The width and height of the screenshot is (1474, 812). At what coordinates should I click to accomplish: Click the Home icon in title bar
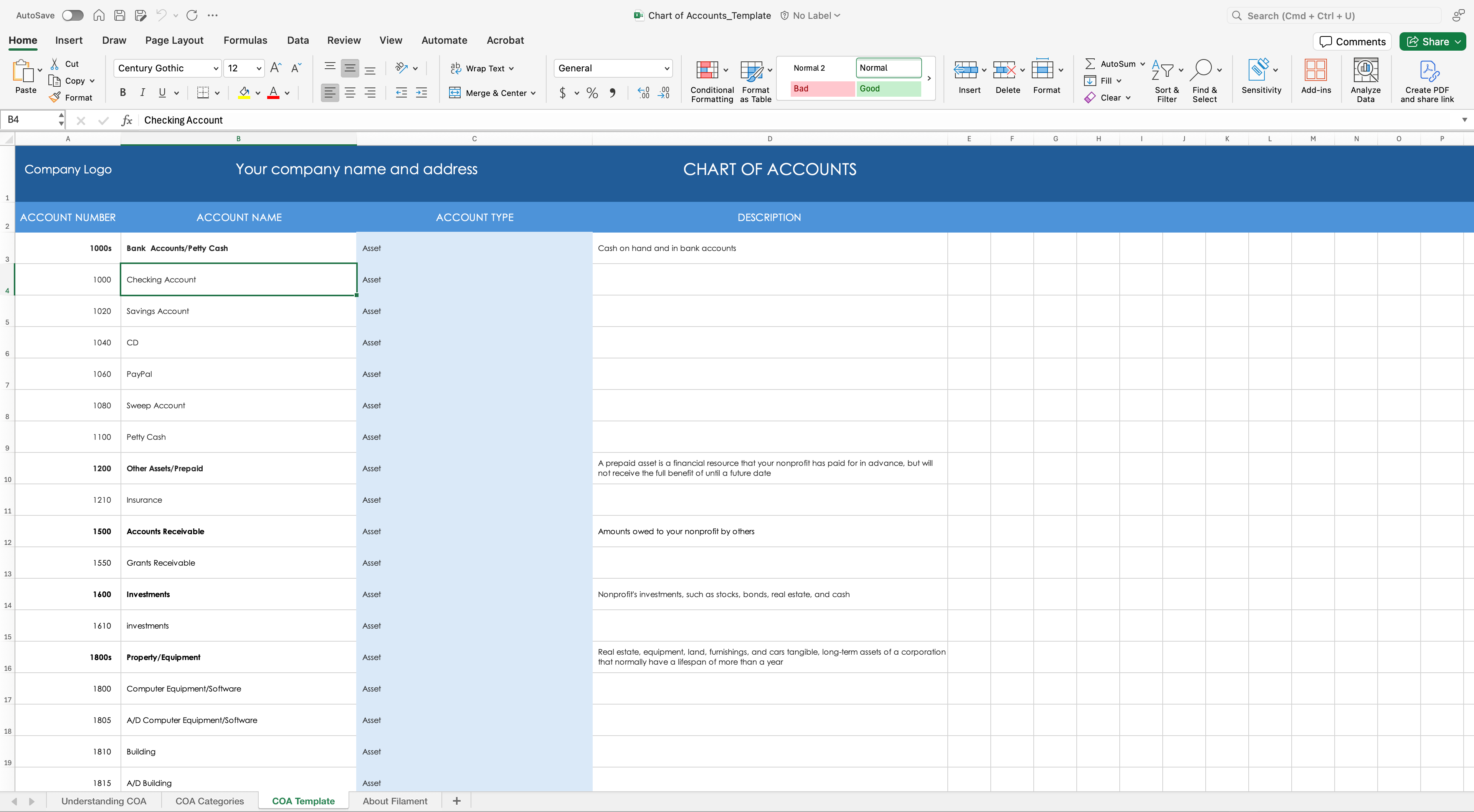coord(98,15)
